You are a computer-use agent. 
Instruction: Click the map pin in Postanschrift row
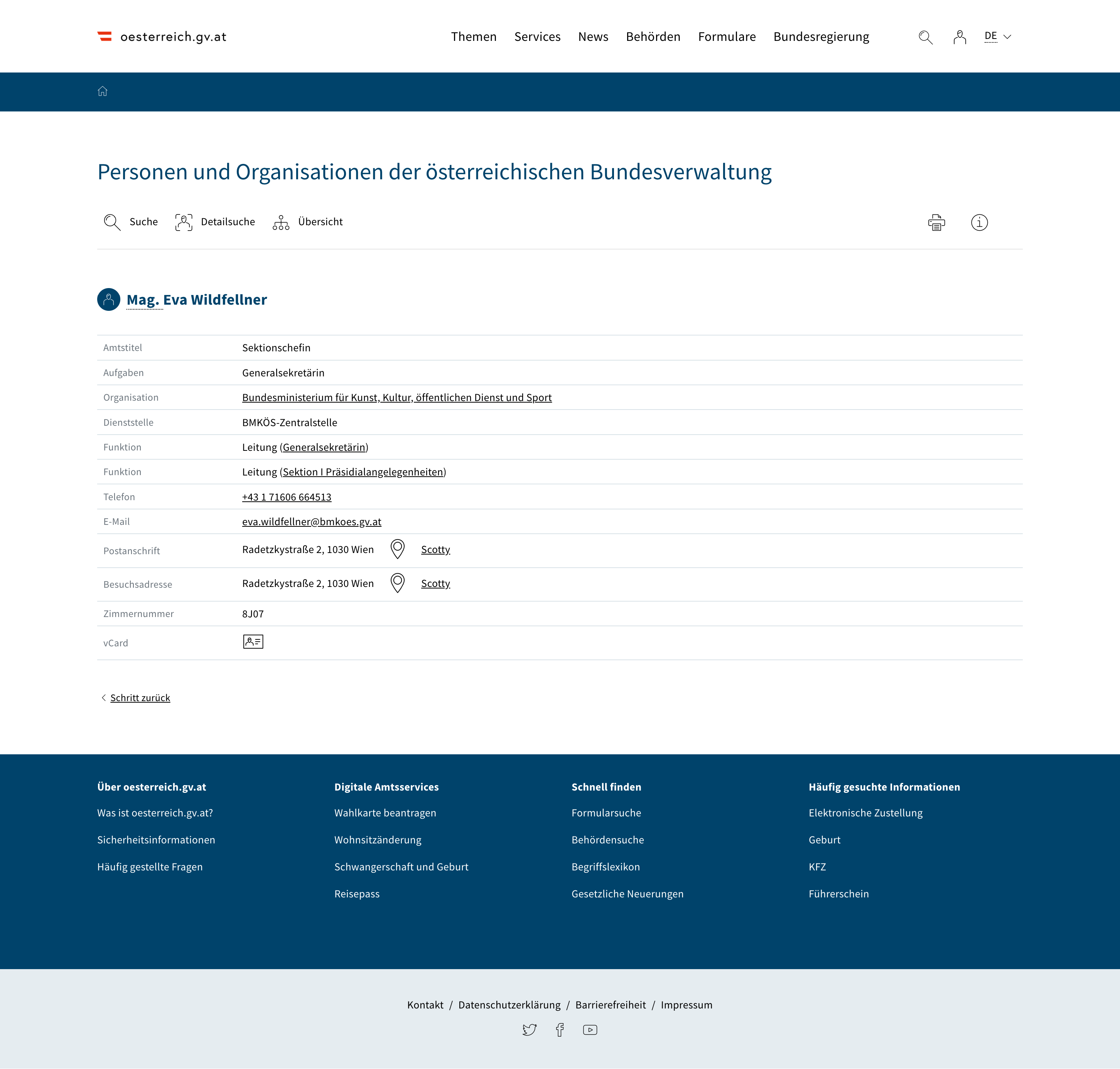click(397, 549)
